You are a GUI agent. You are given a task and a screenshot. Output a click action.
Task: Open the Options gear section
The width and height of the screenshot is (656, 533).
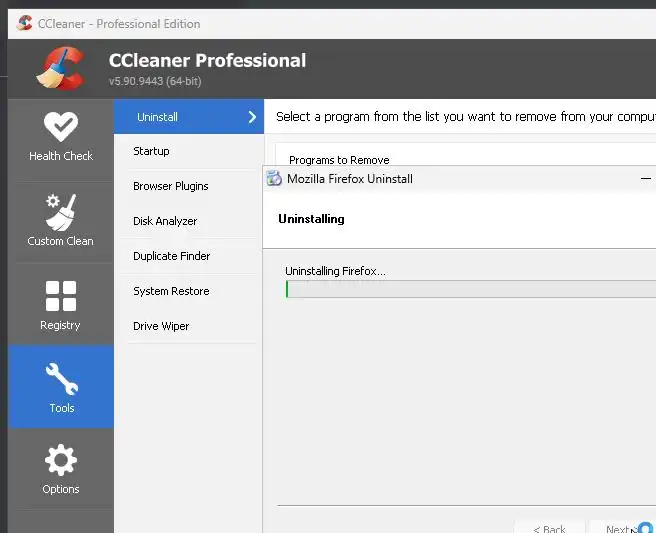61,469
